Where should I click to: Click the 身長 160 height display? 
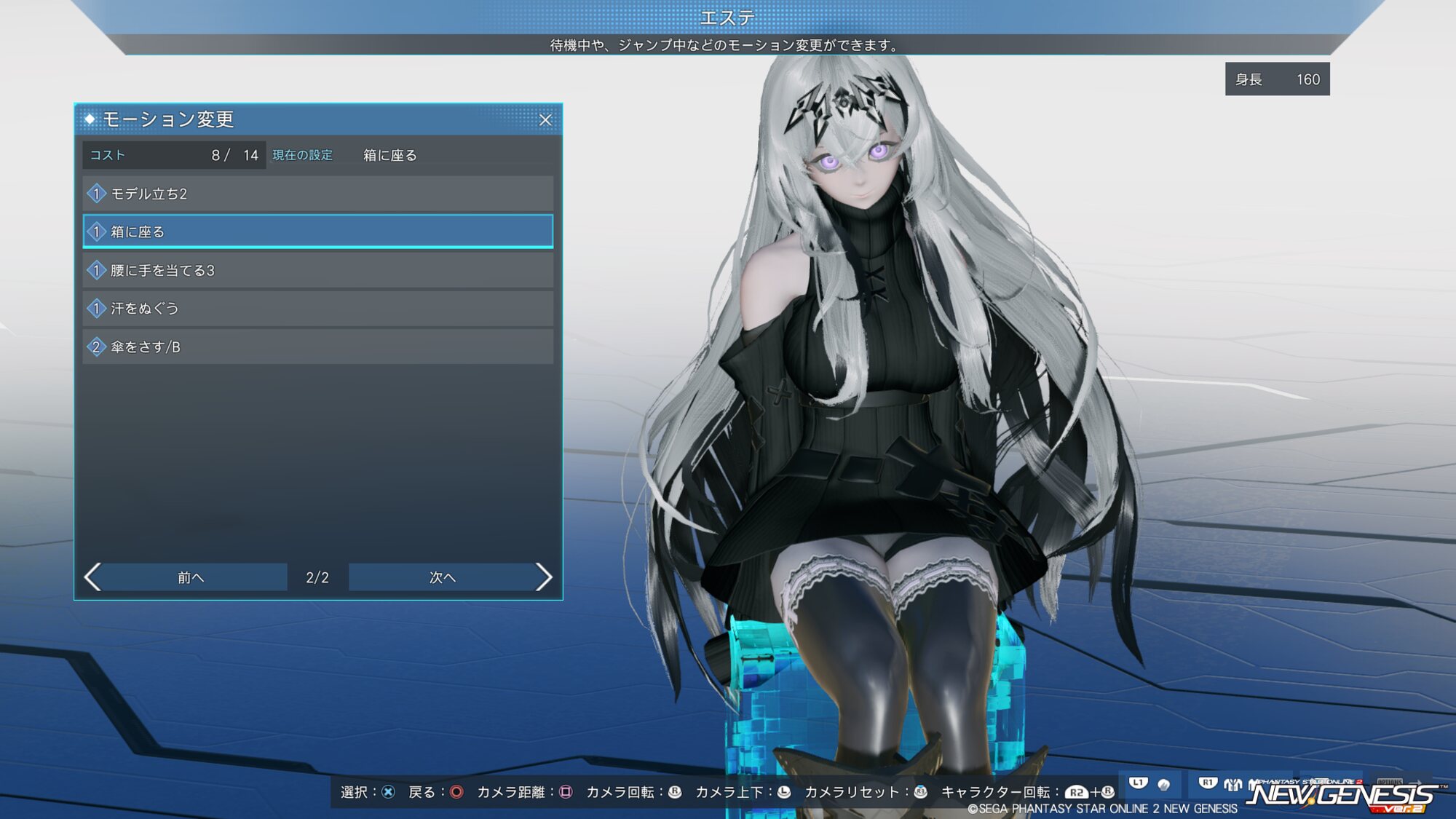coord(1277,79)
